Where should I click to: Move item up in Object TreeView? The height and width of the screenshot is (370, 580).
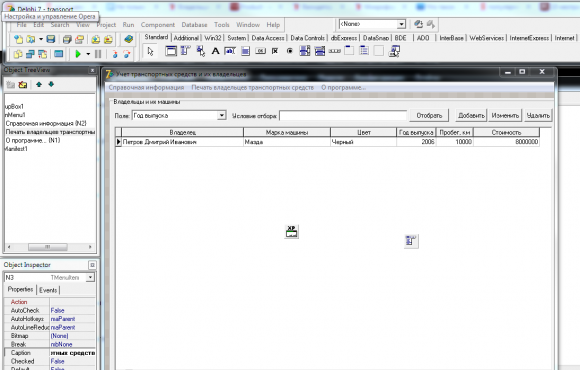click(39, 84)
